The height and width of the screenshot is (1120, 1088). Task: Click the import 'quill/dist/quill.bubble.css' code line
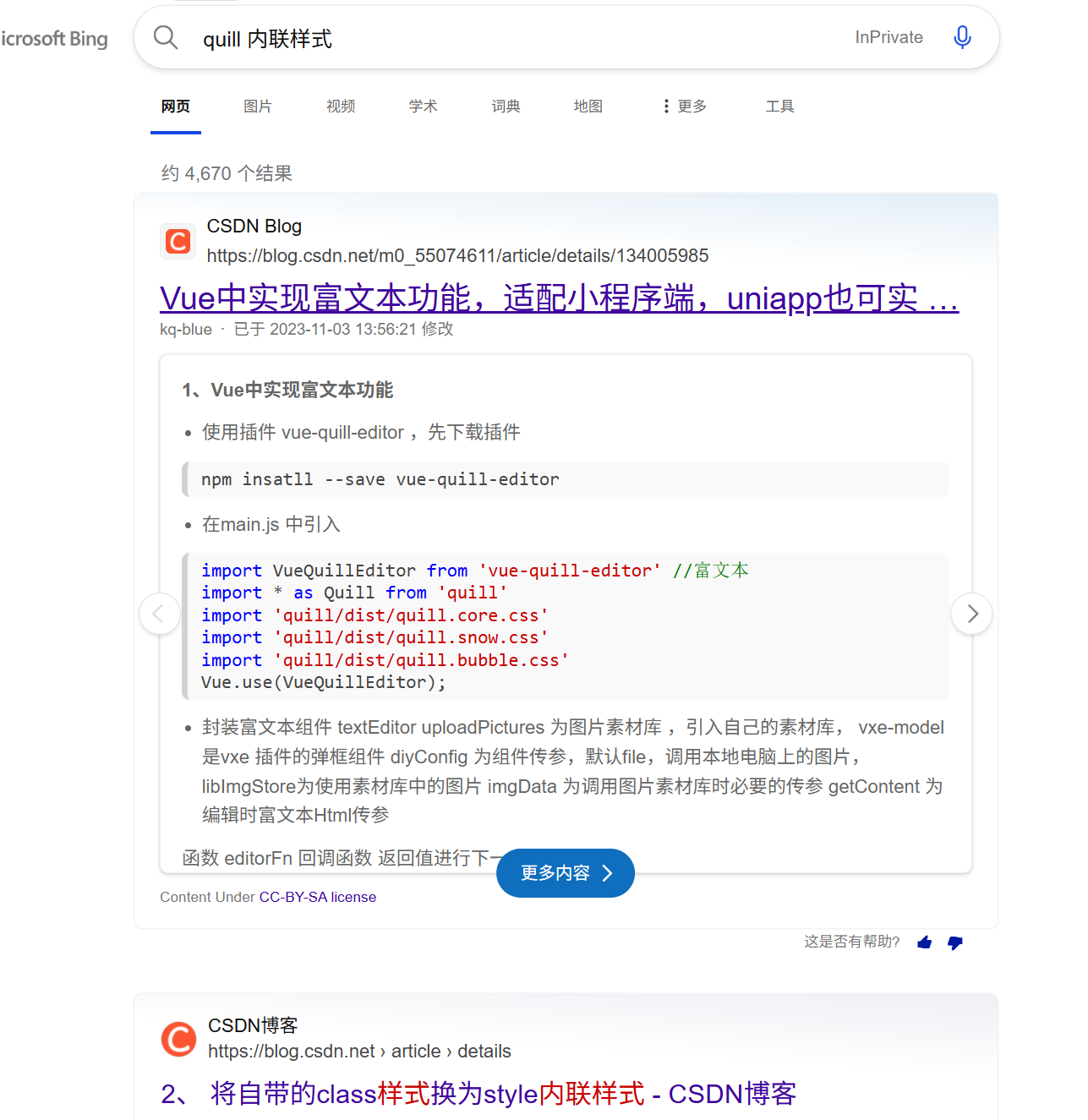coord(385,660)
